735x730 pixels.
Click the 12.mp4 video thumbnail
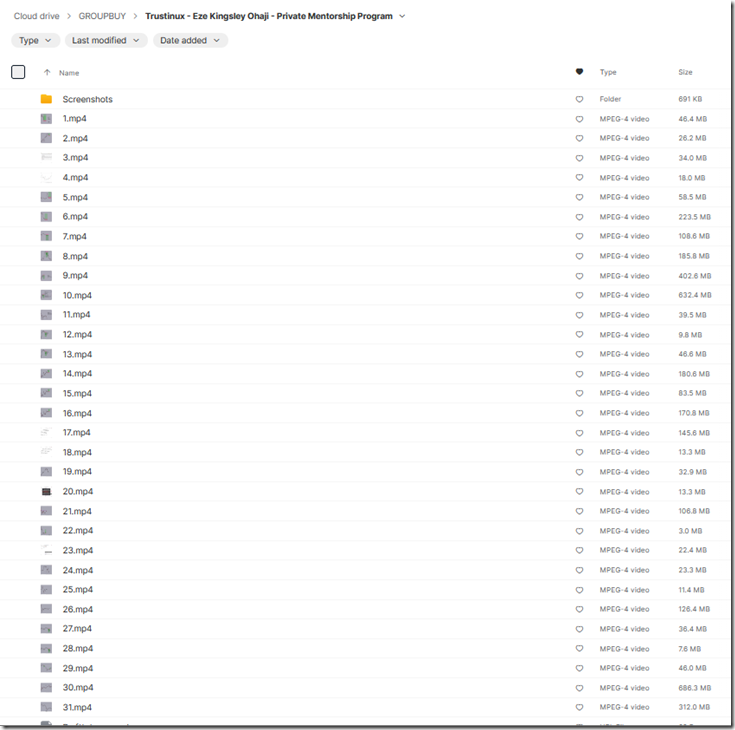coord(46,334)
